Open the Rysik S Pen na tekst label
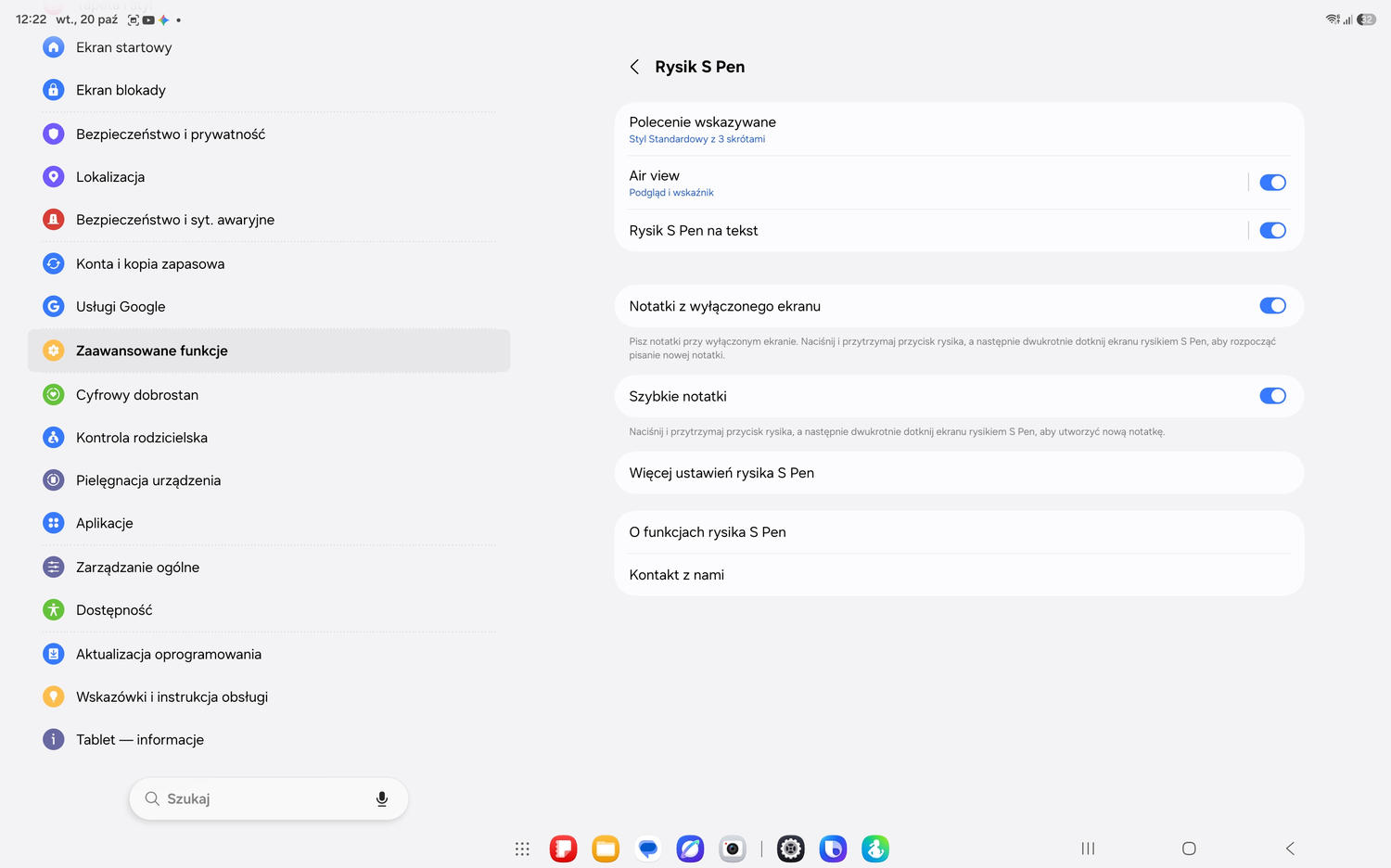 point(694,230)
